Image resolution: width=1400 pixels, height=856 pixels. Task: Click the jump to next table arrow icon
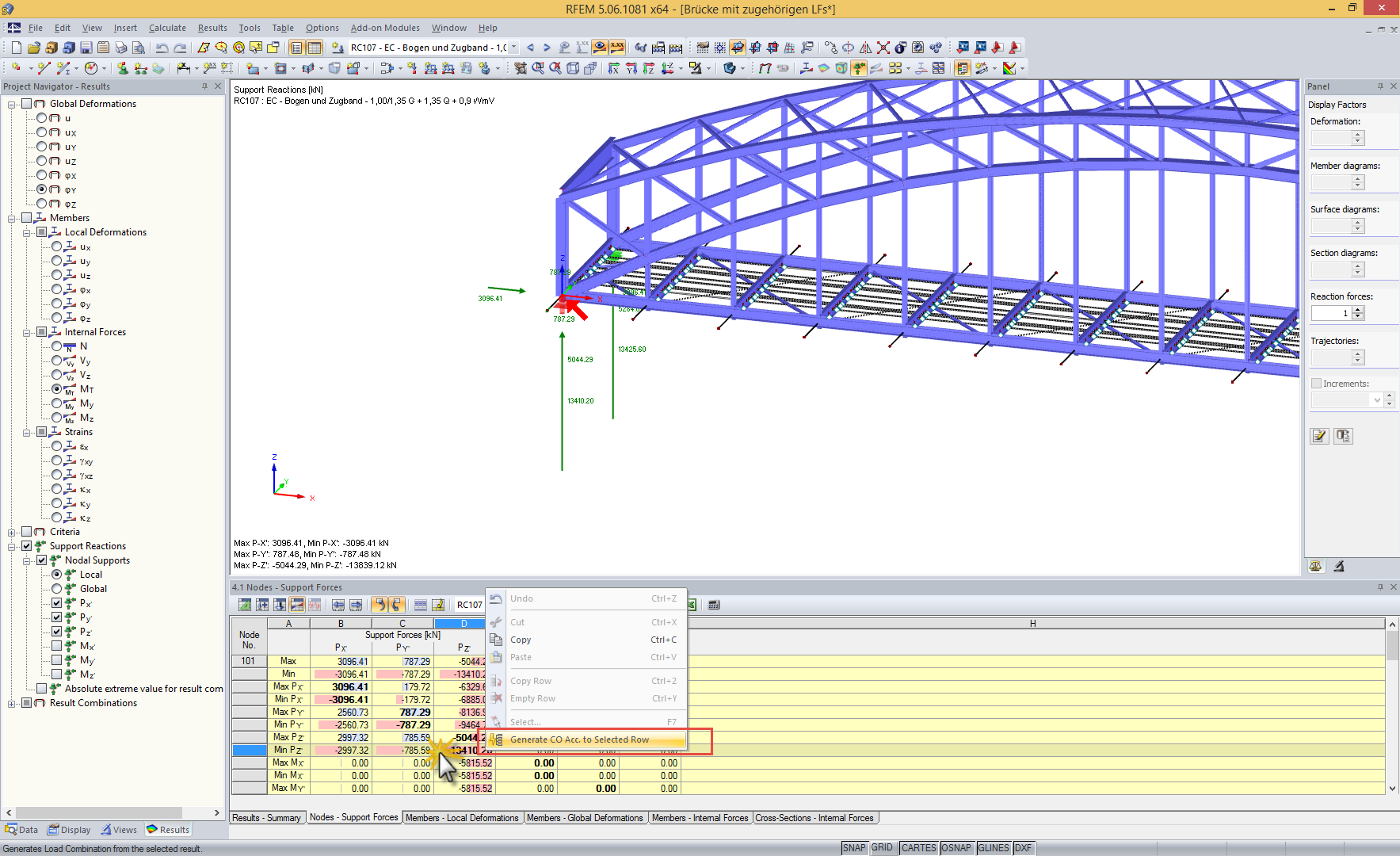pos(356,605)
